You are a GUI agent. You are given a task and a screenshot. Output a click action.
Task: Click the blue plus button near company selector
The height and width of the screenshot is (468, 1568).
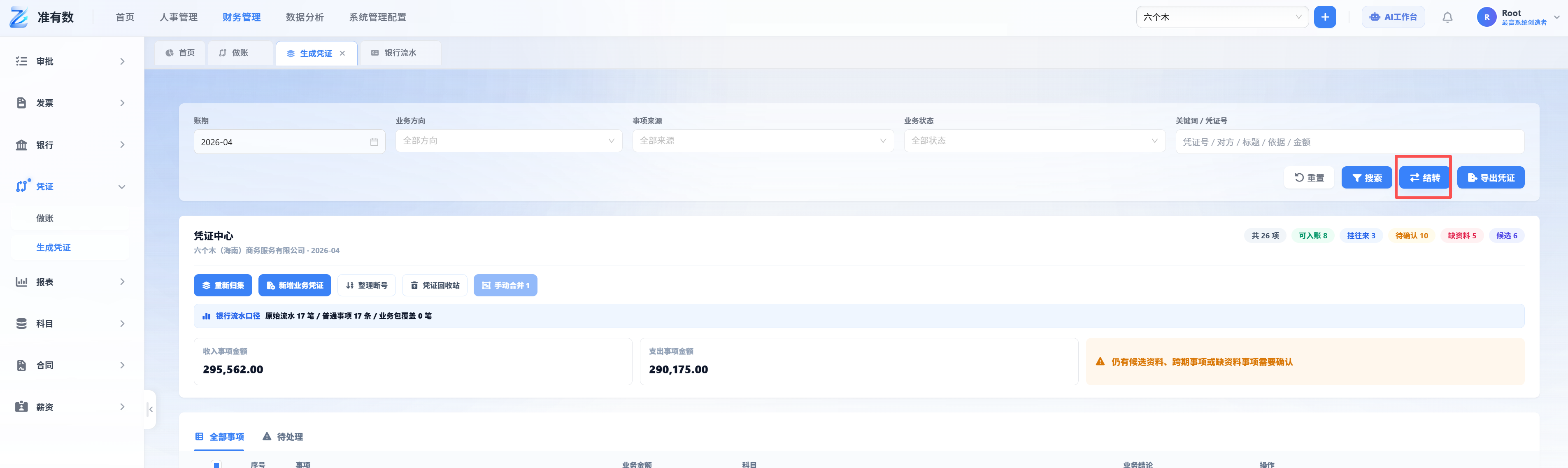point(1324,17)
